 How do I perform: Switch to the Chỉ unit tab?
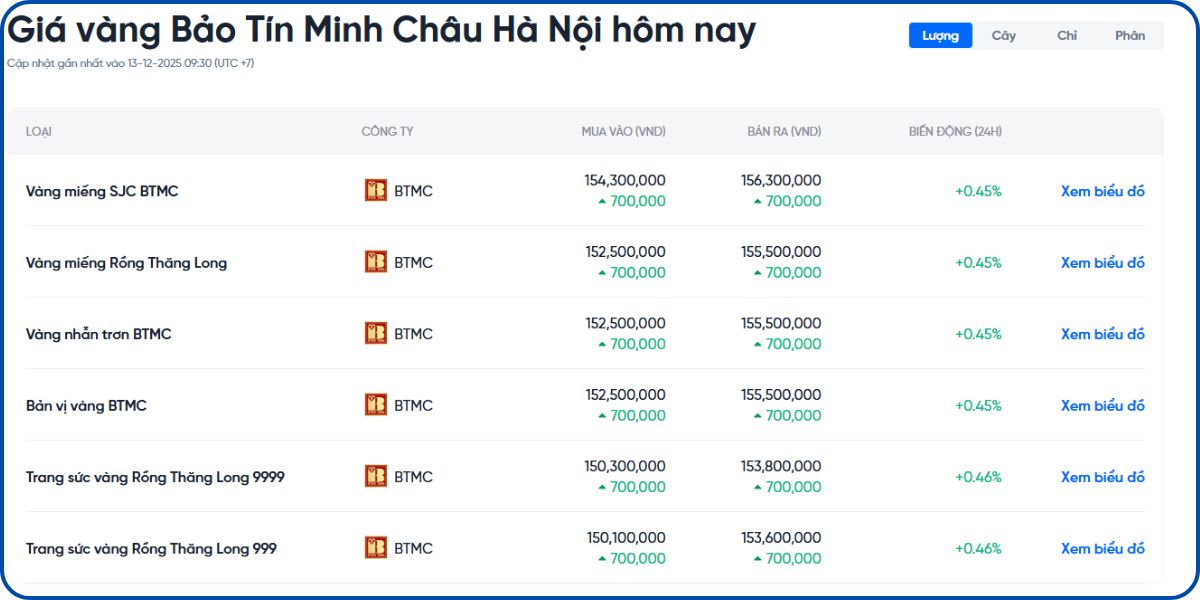[1066, 35]
